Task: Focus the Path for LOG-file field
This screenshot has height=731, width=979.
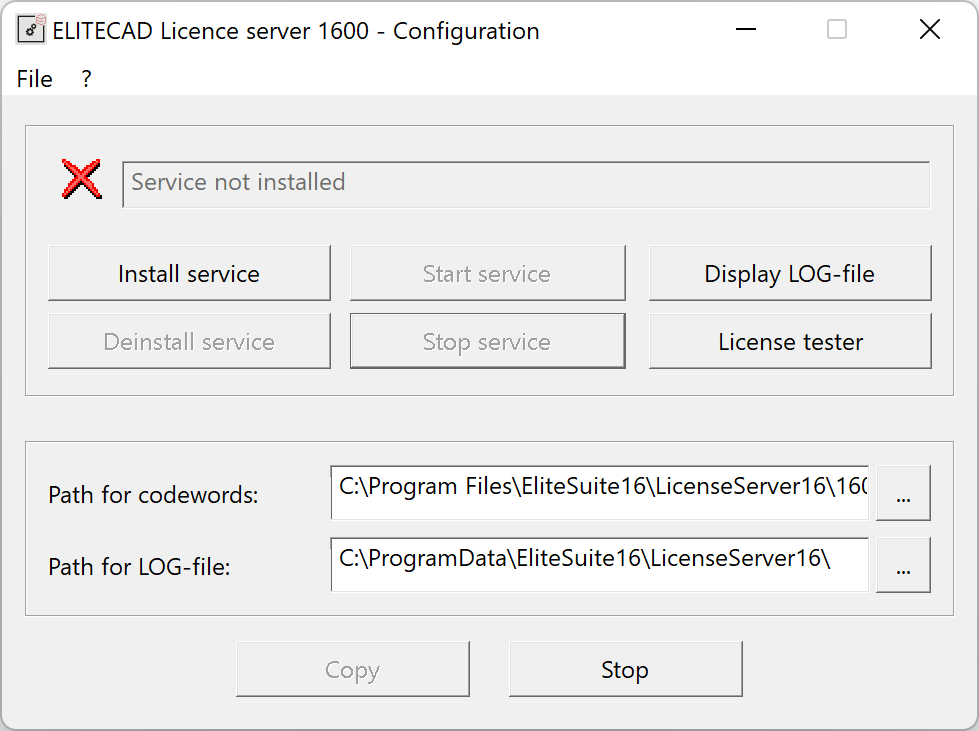Action: pos(599,564)
